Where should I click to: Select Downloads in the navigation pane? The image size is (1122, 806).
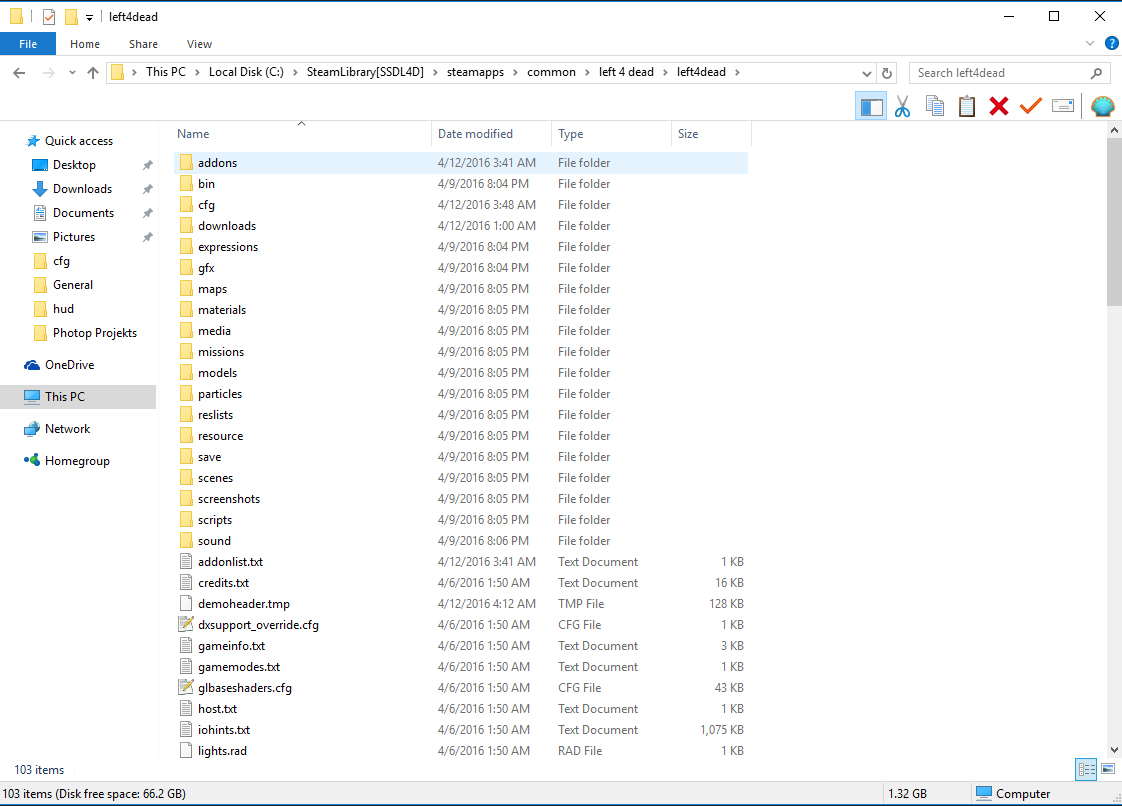click(x=82, y=189)
